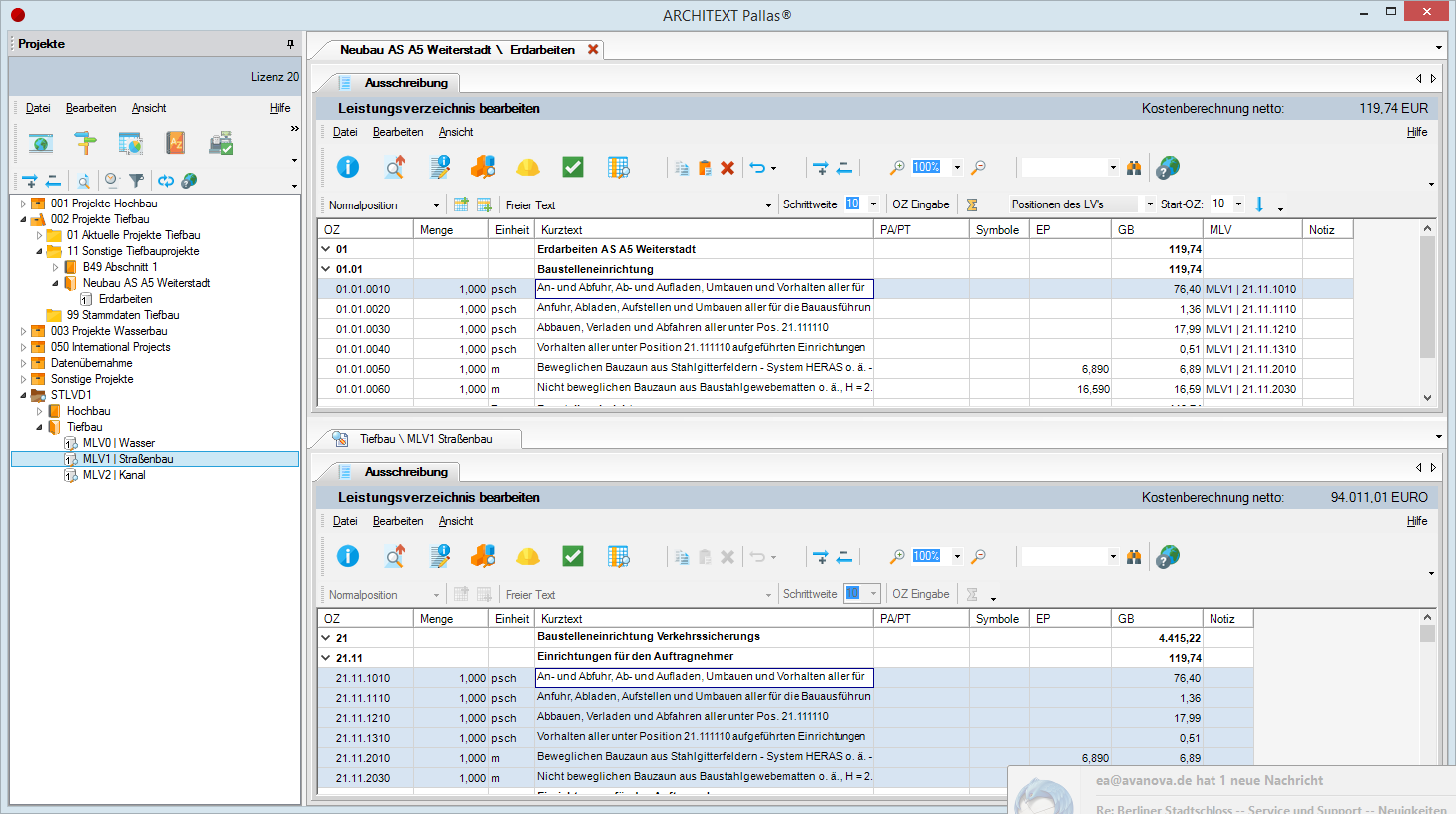Open the Bearbeiten menu in Projekte panel
This screenshot has height=814, width=1456.
coord(91,108)
